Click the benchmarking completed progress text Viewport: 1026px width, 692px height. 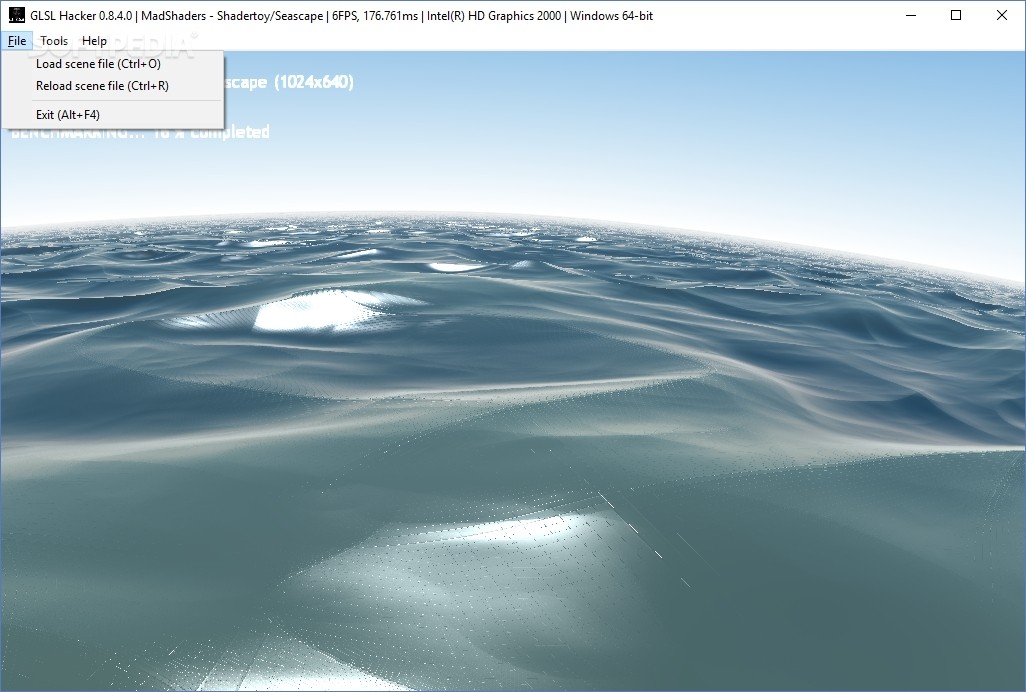click(140, 132)
